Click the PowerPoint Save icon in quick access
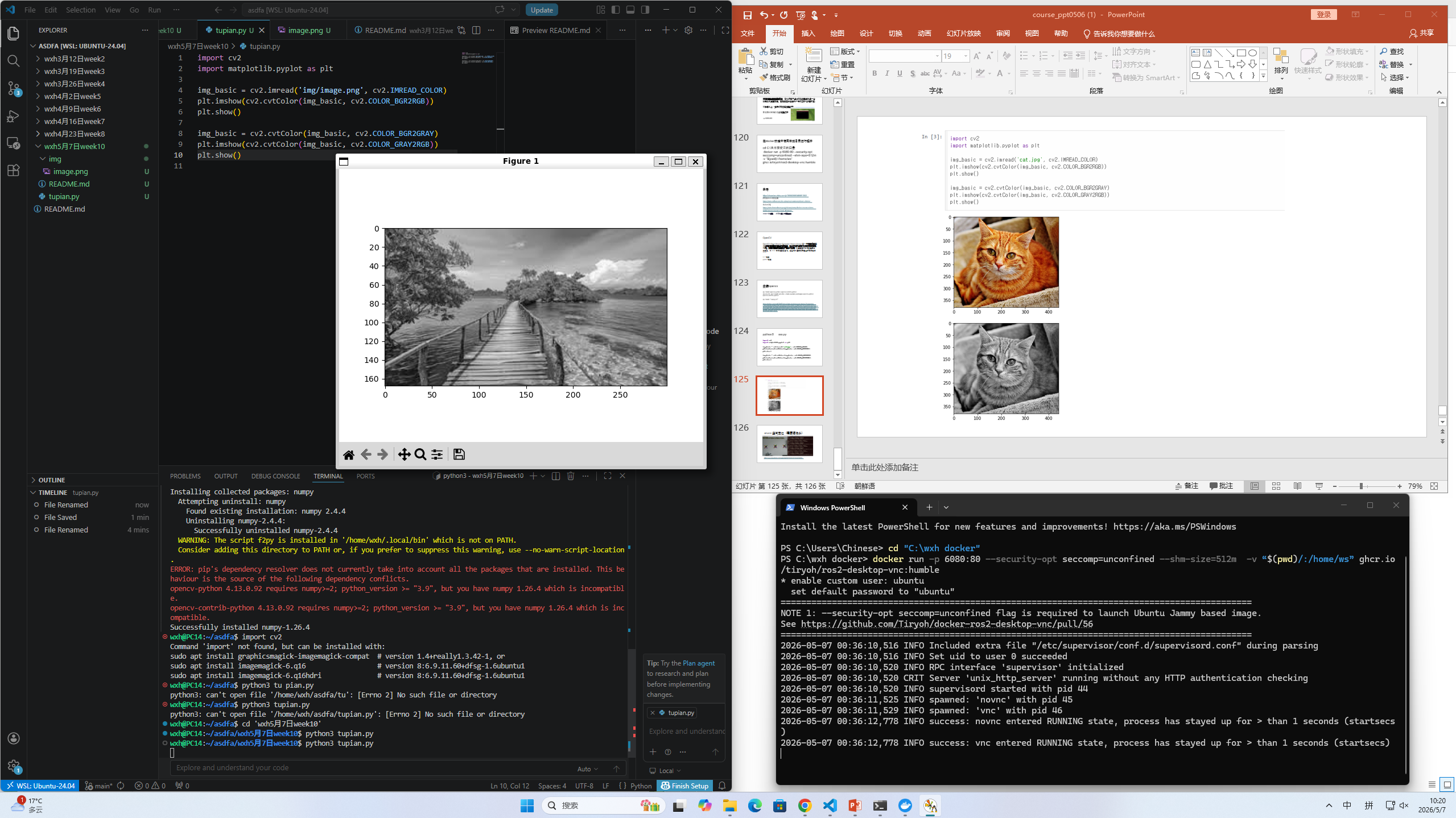 748,15
